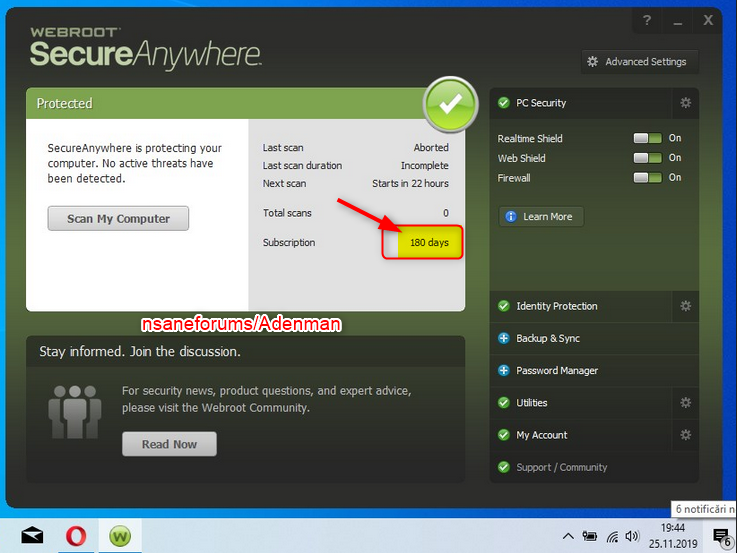Toggle the Realtime Shield switch
Image resolution: width=737 pixels, height=553 pixels.
[647, 138]
